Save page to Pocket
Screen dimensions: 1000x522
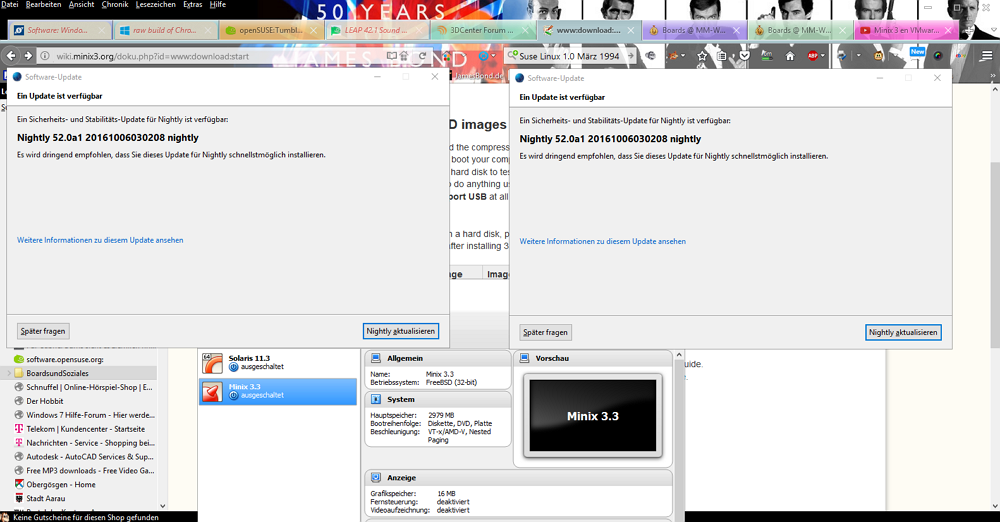click(x=744, y=56)
